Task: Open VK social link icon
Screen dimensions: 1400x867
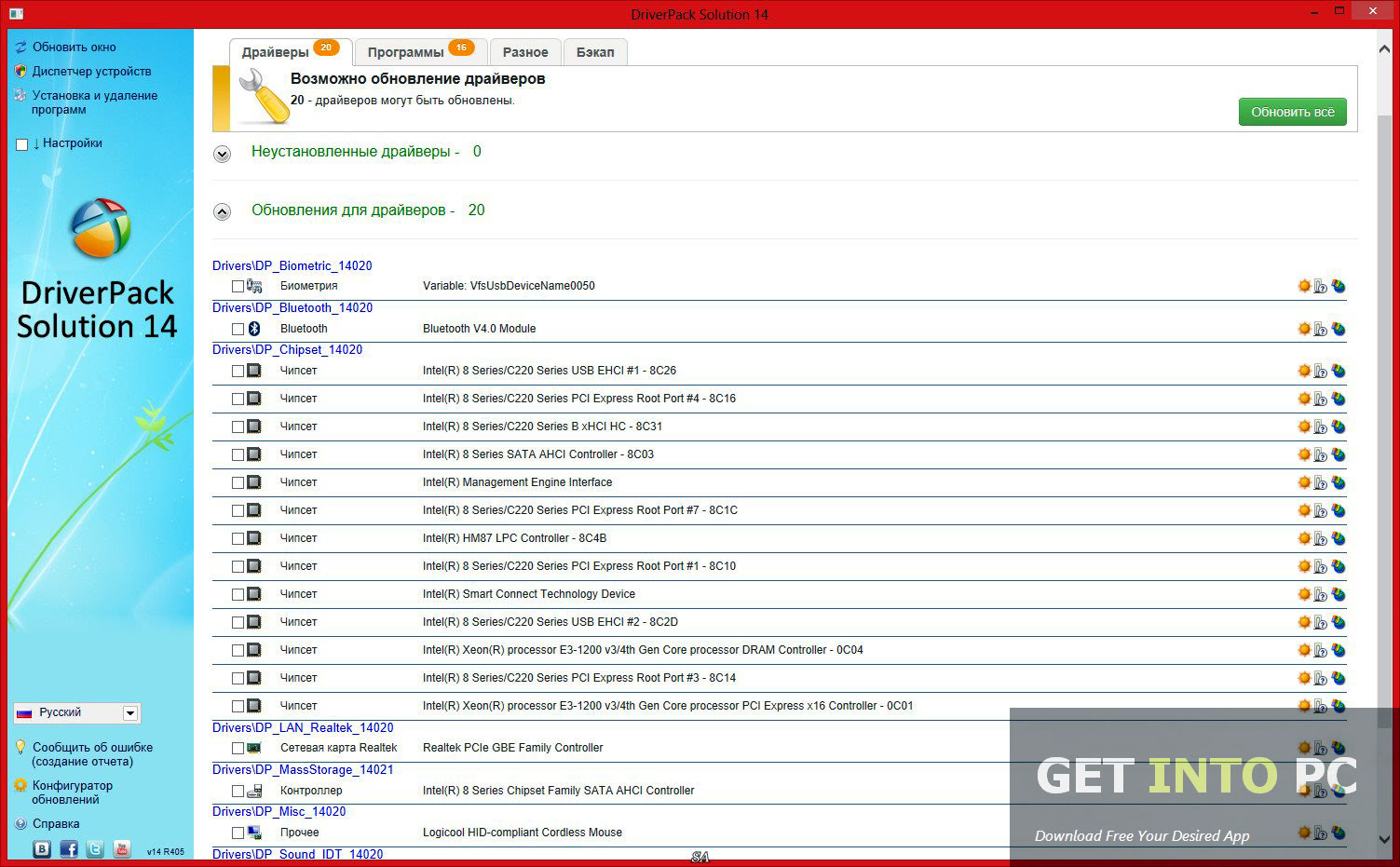Action: [x=42, y=848]
